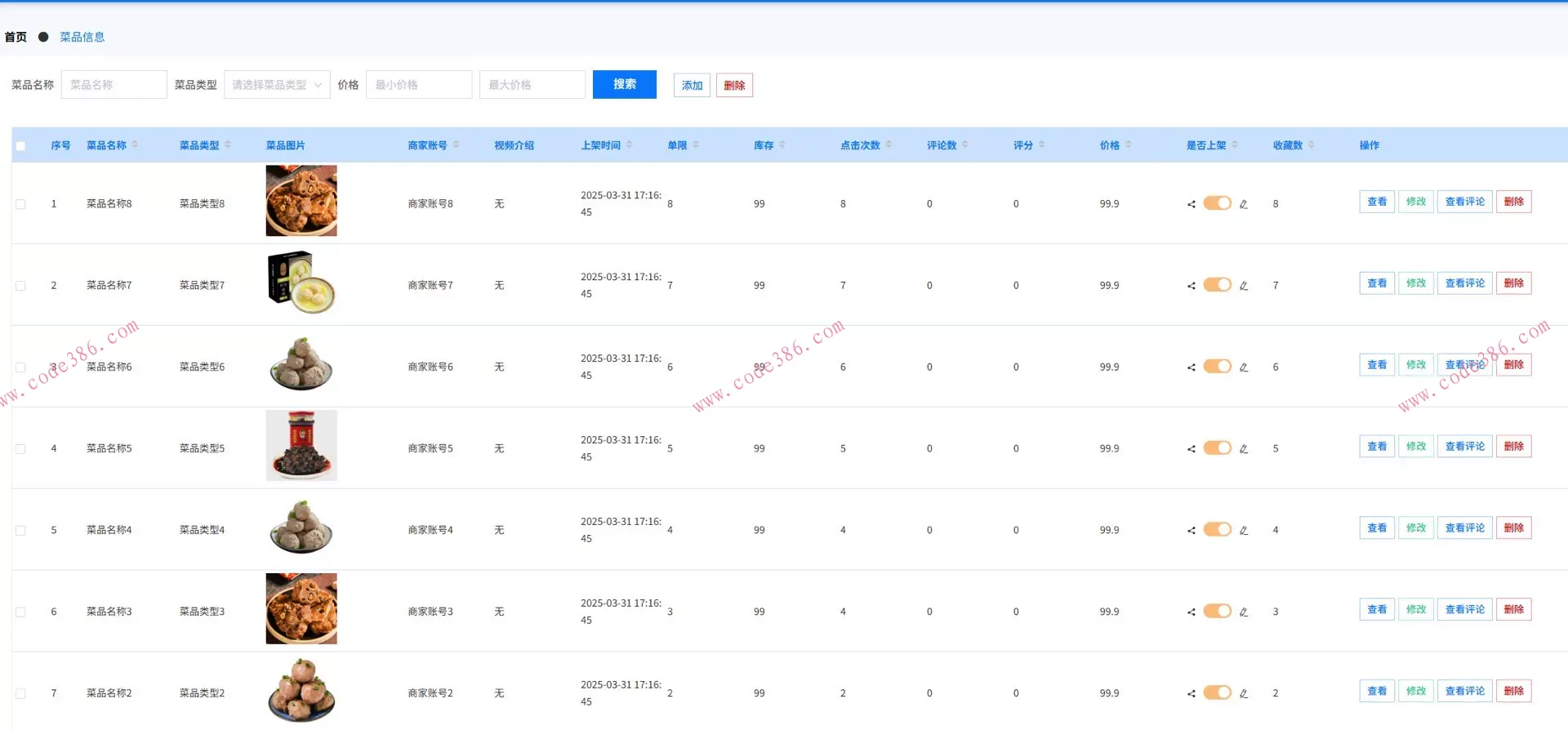Sort by 上架时间 column header arrows
The height and width of the screenshot is (730, 1568).
pyautogui.click(x=629, y=145)
